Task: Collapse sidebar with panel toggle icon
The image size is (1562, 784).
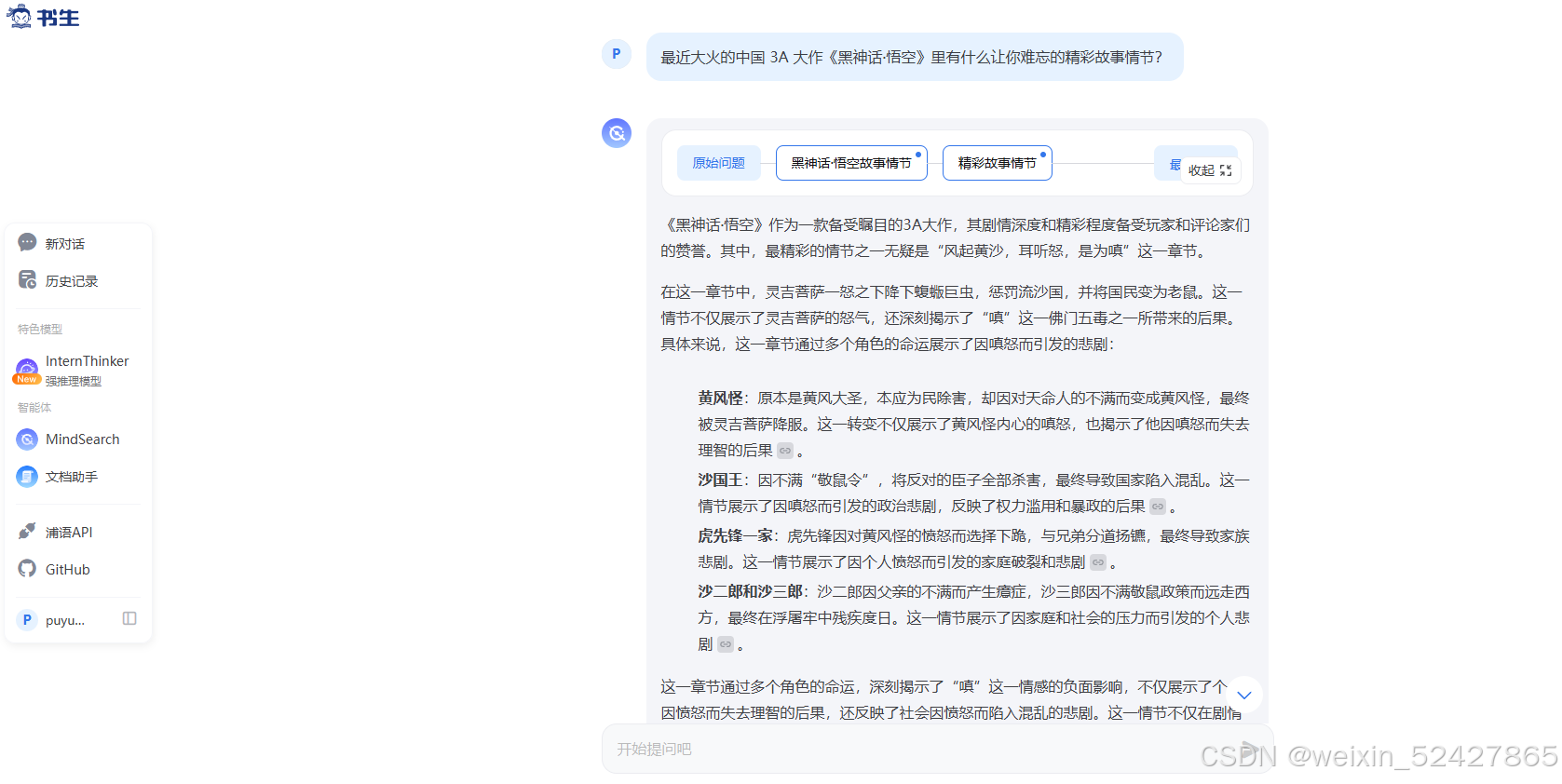Action: (129, 618)
